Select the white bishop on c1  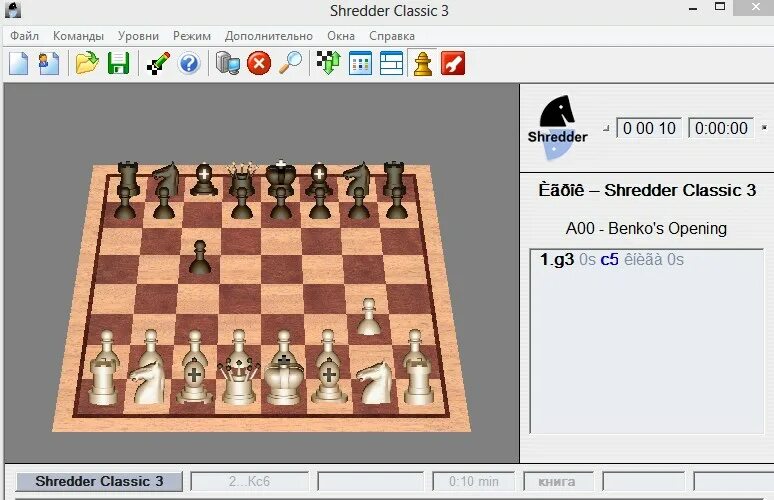pos(194,382)
